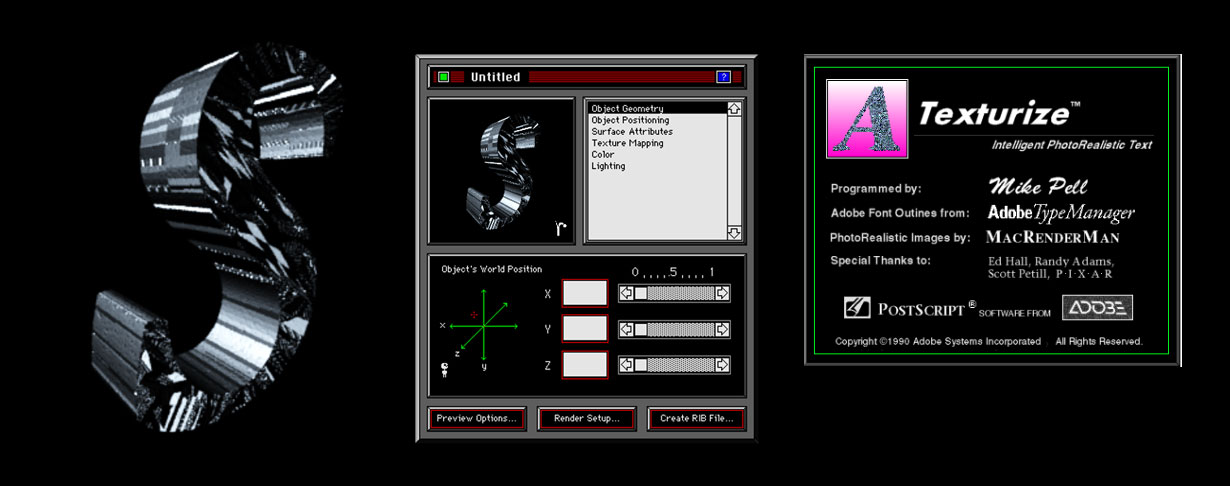Open Preview Options dialog
This screenshot has width=1230, height=486.
[x=477, y=419]
